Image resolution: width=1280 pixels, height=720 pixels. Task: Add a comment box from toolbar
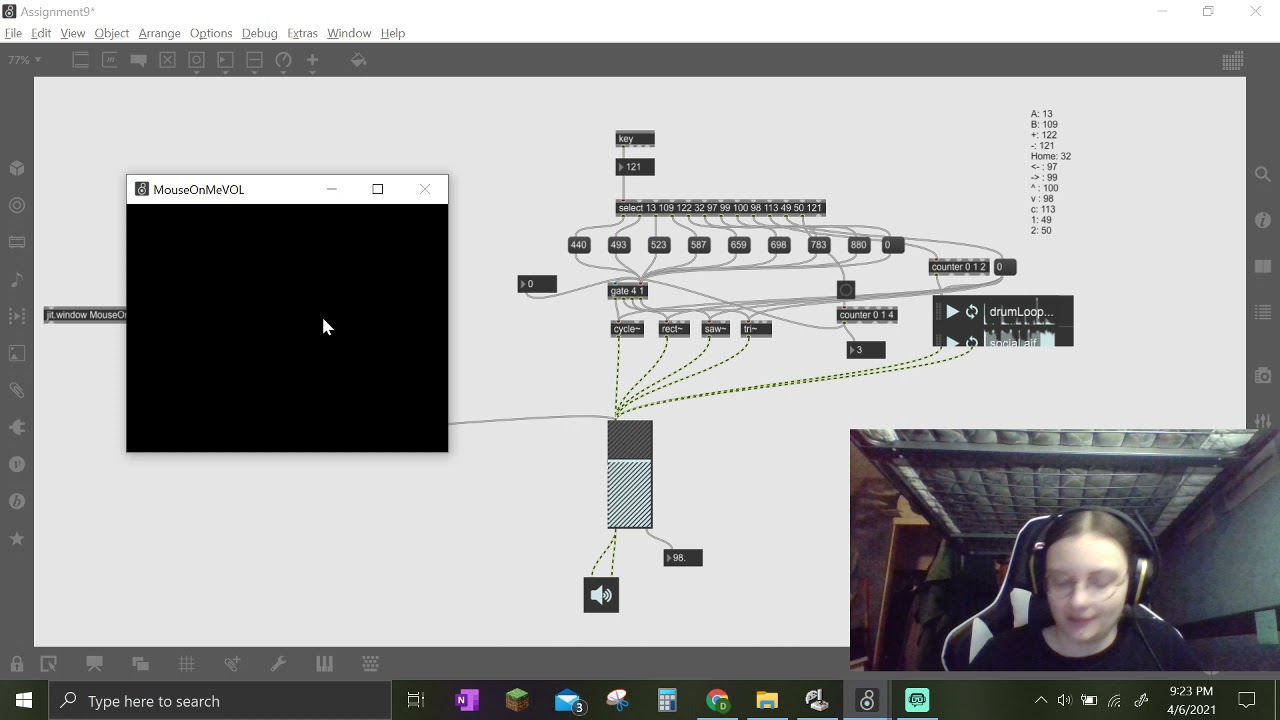click(139, 60)
